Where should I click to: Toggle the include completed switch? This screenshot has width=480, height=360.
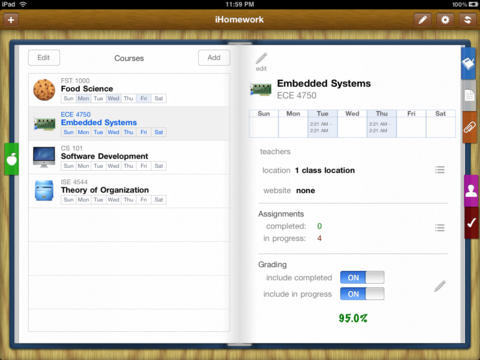coord(362,277)
